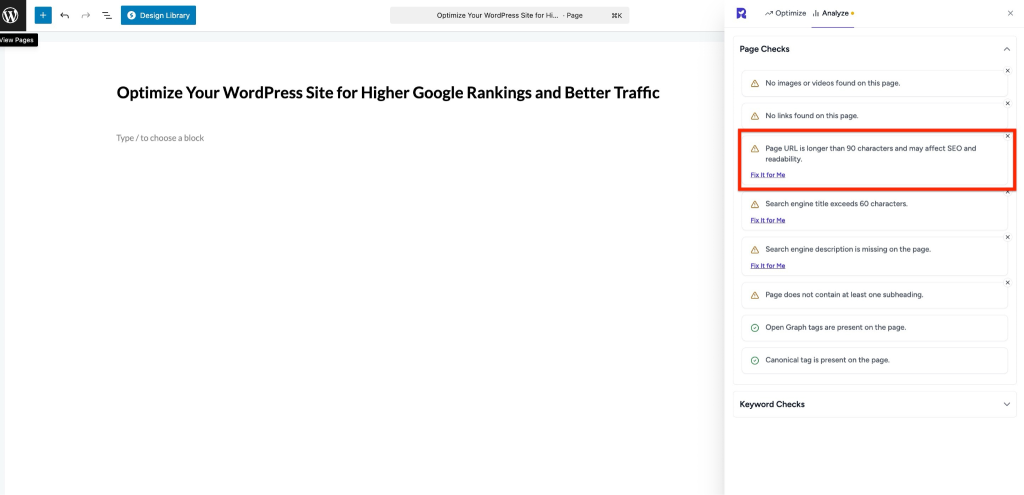This screenshot has width=1024, height=495.
Task: Click the page title heading to edit
Action: point(388,93)
